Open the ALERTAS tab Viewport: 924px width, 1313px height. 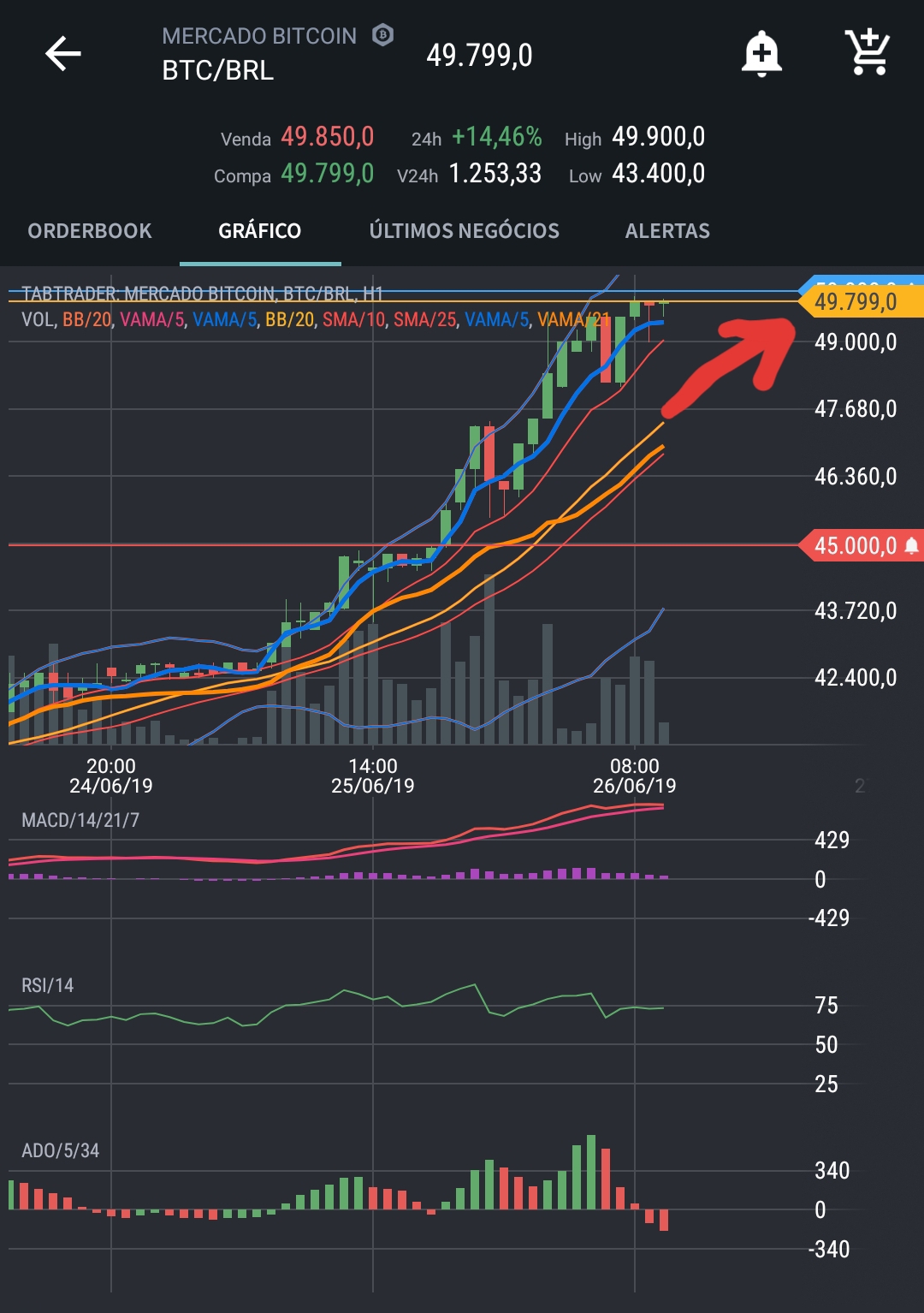(667, 231)
